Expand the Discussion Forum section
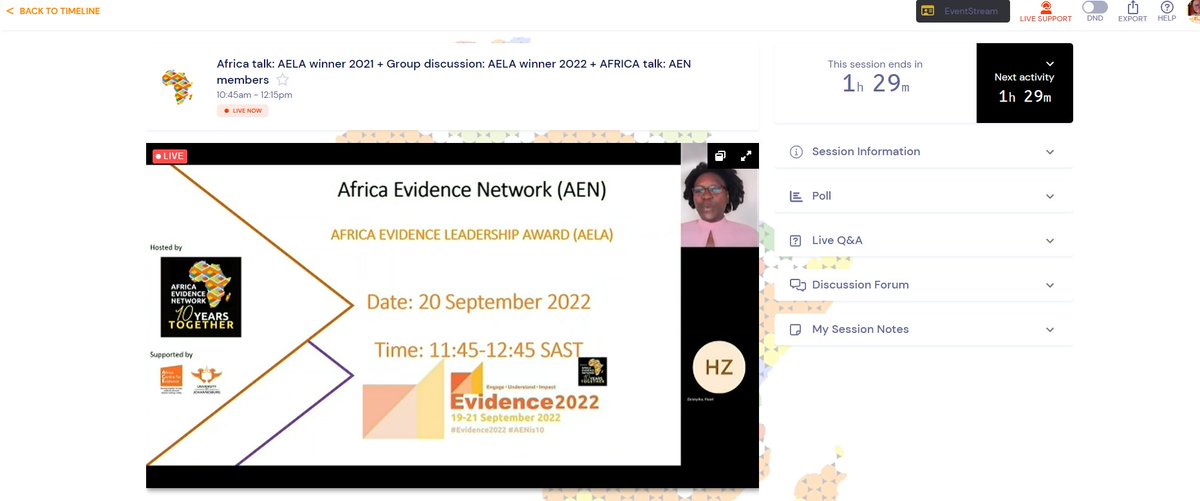Image resolution: width=1200 pixels, height=501 pixels. click(923, 285)
